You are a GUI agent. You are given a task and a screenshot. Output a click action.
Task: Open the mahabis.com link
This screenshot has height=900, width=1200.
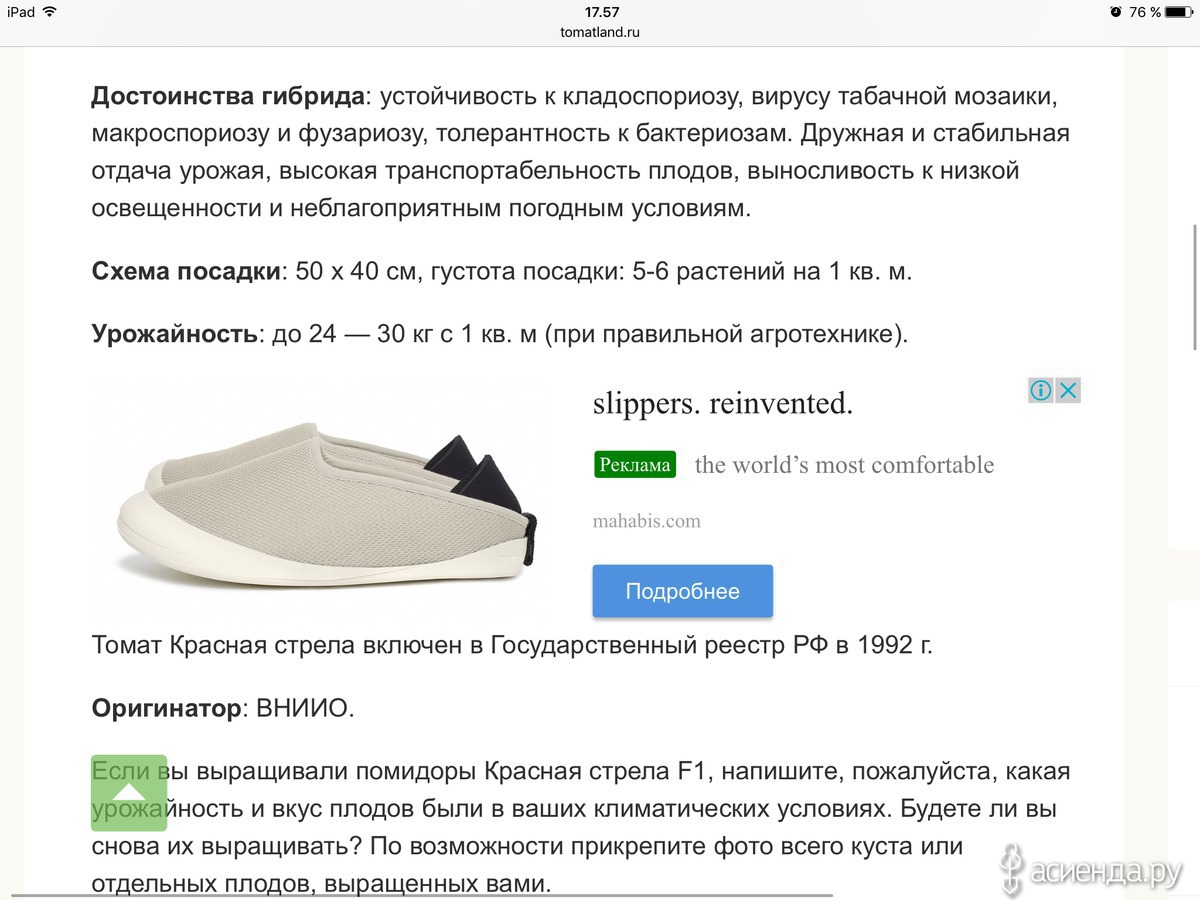(x=647, y=521)
